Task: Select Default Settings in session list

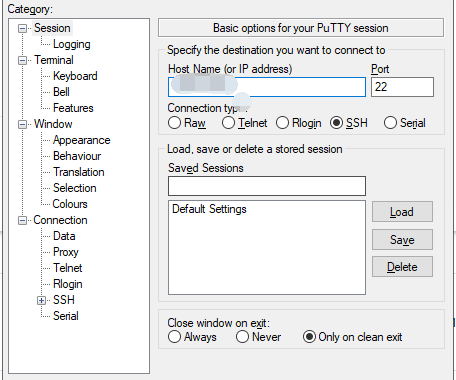Action: point(209,209)
